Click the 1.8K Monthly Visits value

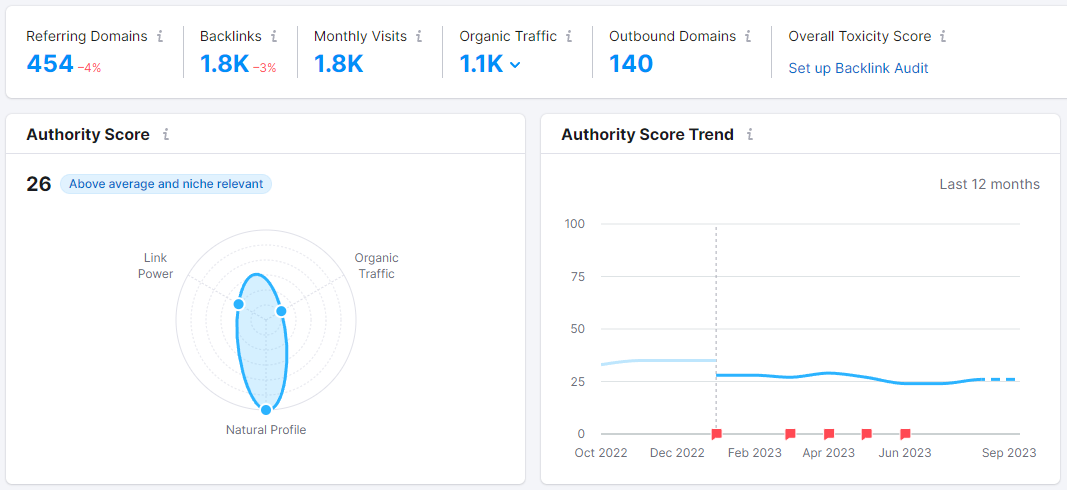(338, 64)
